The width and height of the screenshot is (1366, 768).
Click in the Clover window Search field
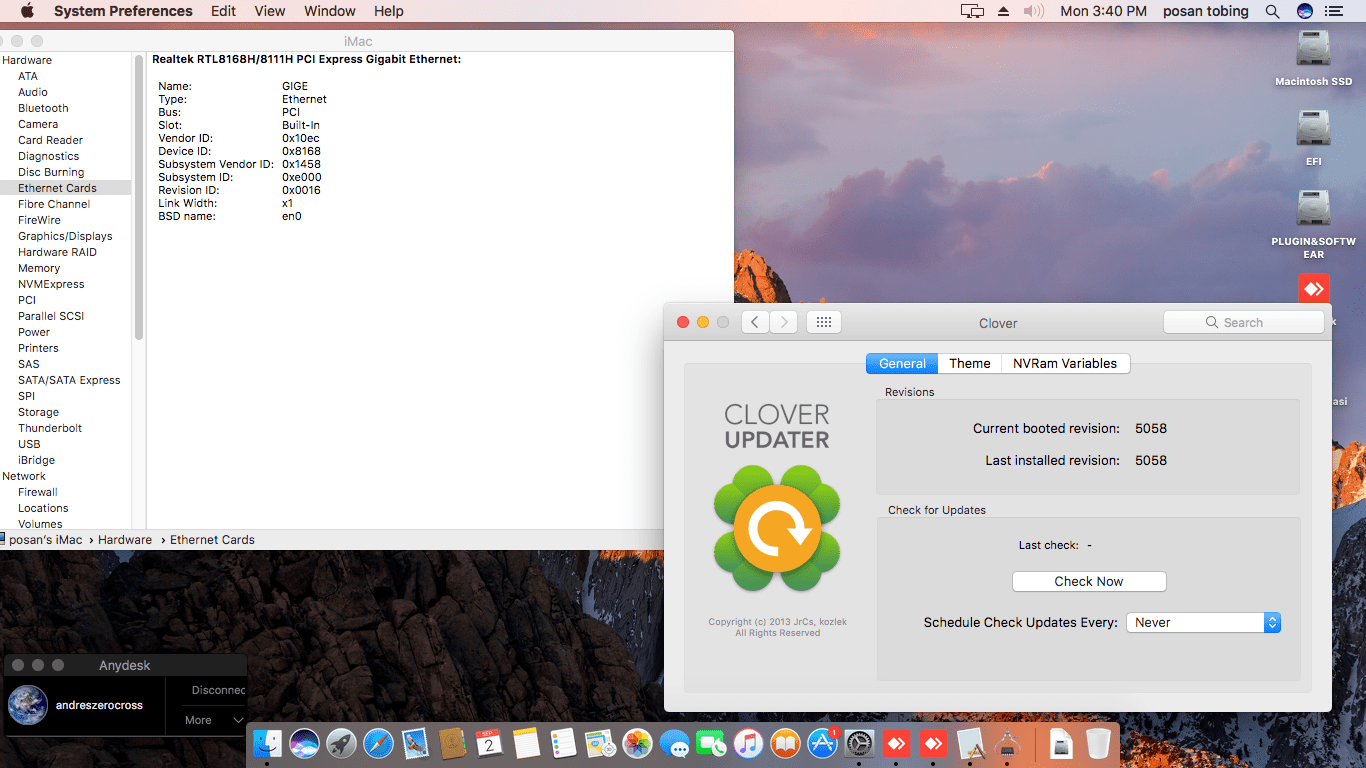1244,322
